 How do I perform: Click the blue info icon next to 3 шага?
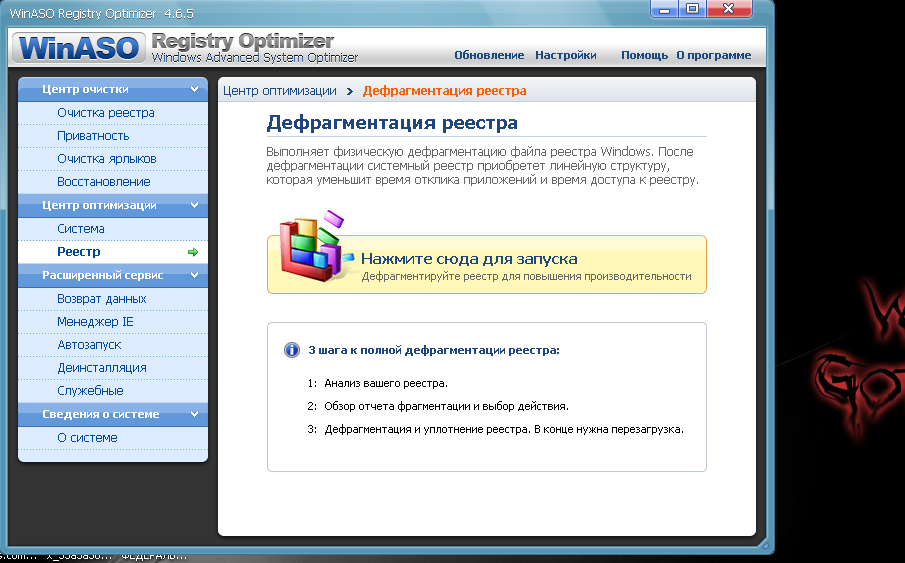point(292,350)
